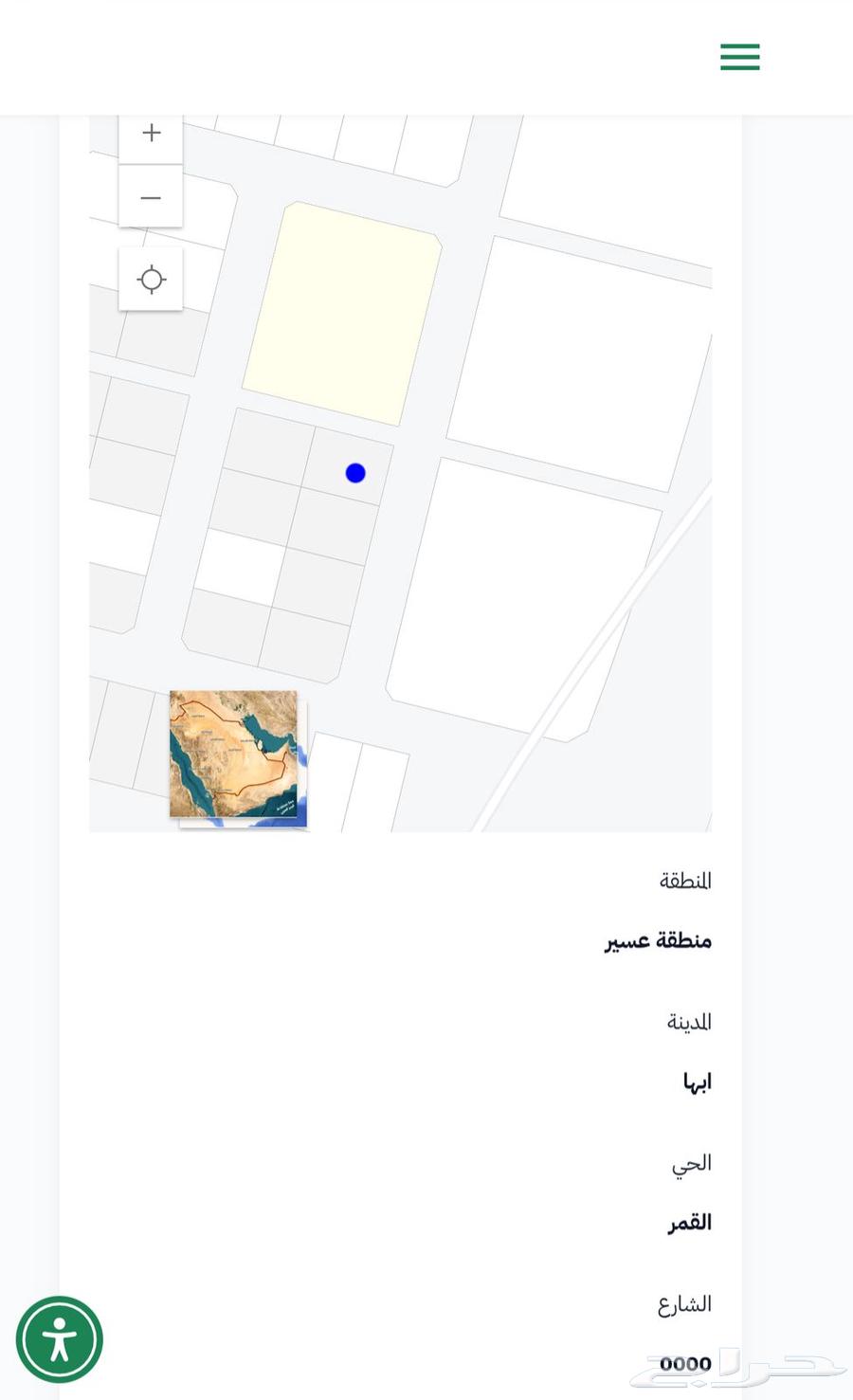Zoom in using the map plus button
Image resolution: width=853 pixels, height=1400 pixels.
pyautogui.click(x=151, y=134)
